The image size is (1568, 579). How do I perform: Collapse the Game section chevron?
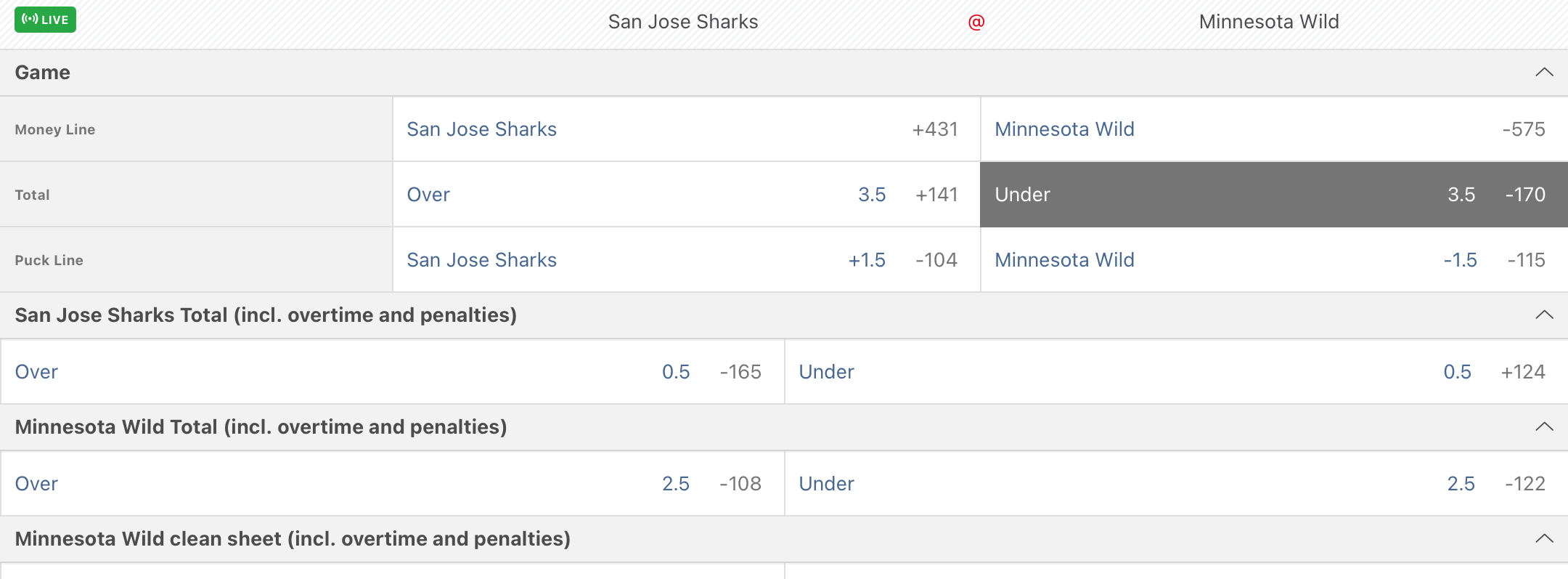[x=1544, y=73]
